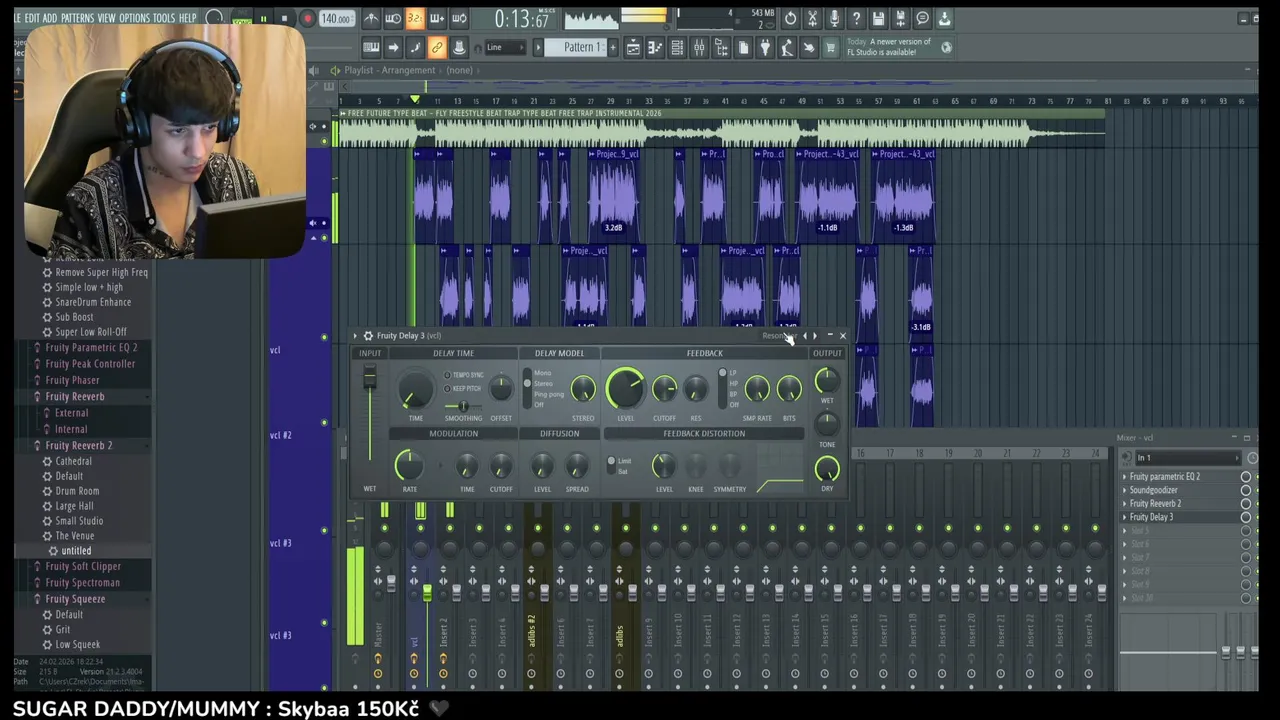Toggle the metronome icon
The height and width of the screenshot is (720, 1280).
371,18
